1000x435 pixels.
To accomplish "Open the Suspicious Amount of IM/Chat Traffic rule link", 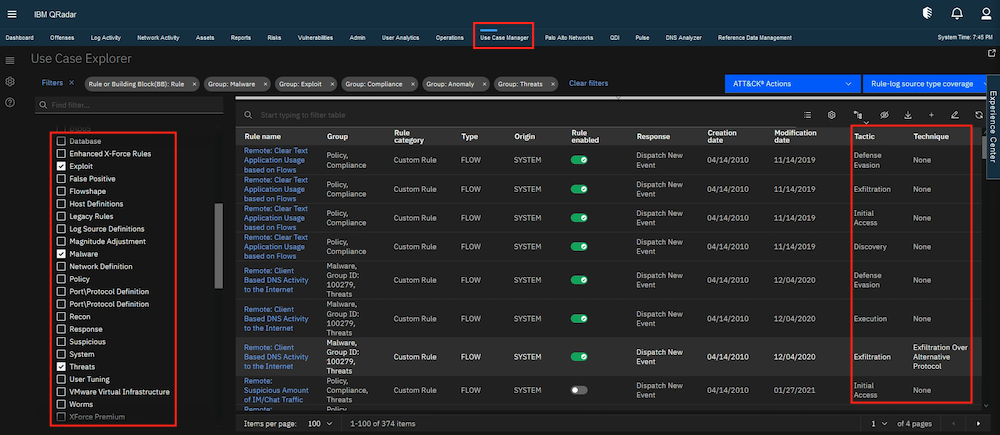I will (276, 390).
